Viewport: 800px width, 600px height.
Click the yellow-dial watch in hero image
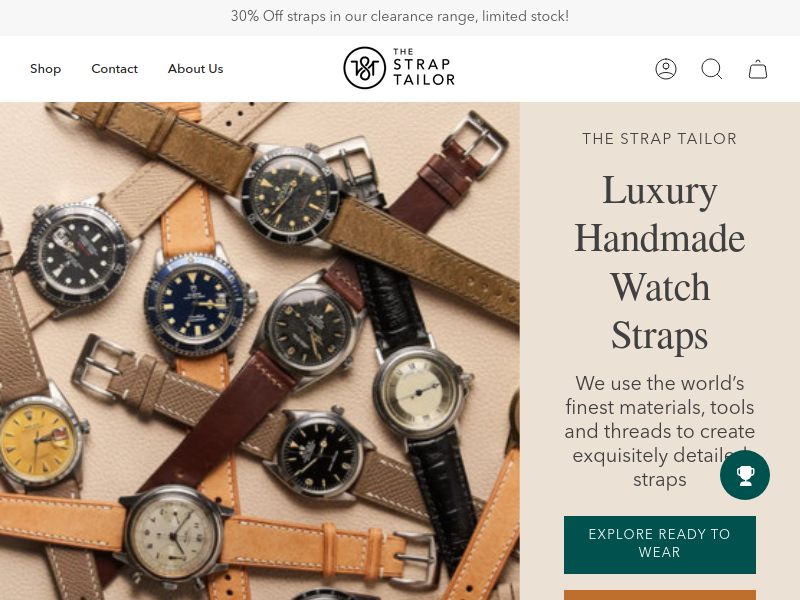[37, 441]
